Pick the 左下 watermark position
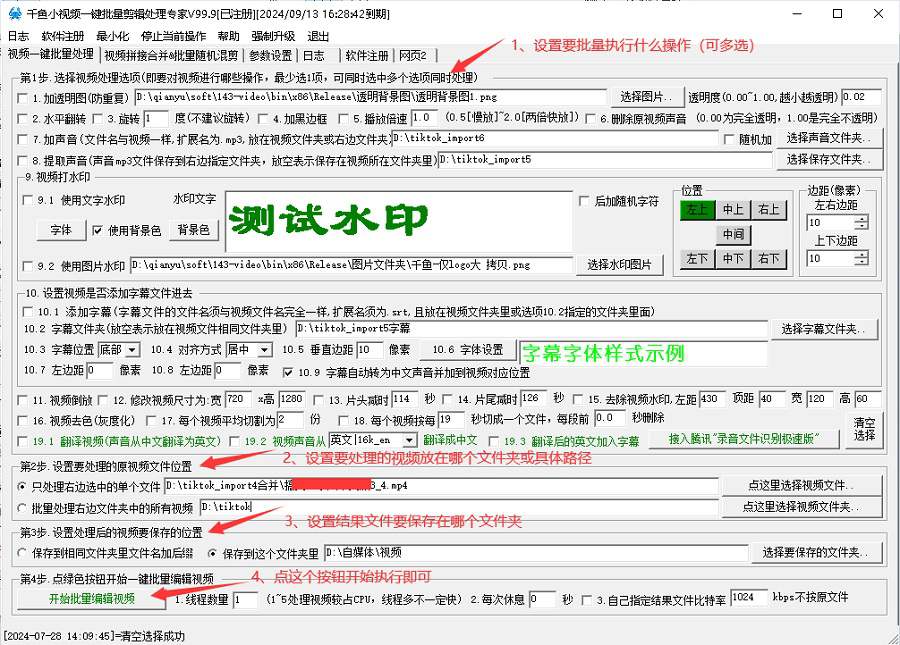Screen dimensions: 900x645 click(694, 259)
